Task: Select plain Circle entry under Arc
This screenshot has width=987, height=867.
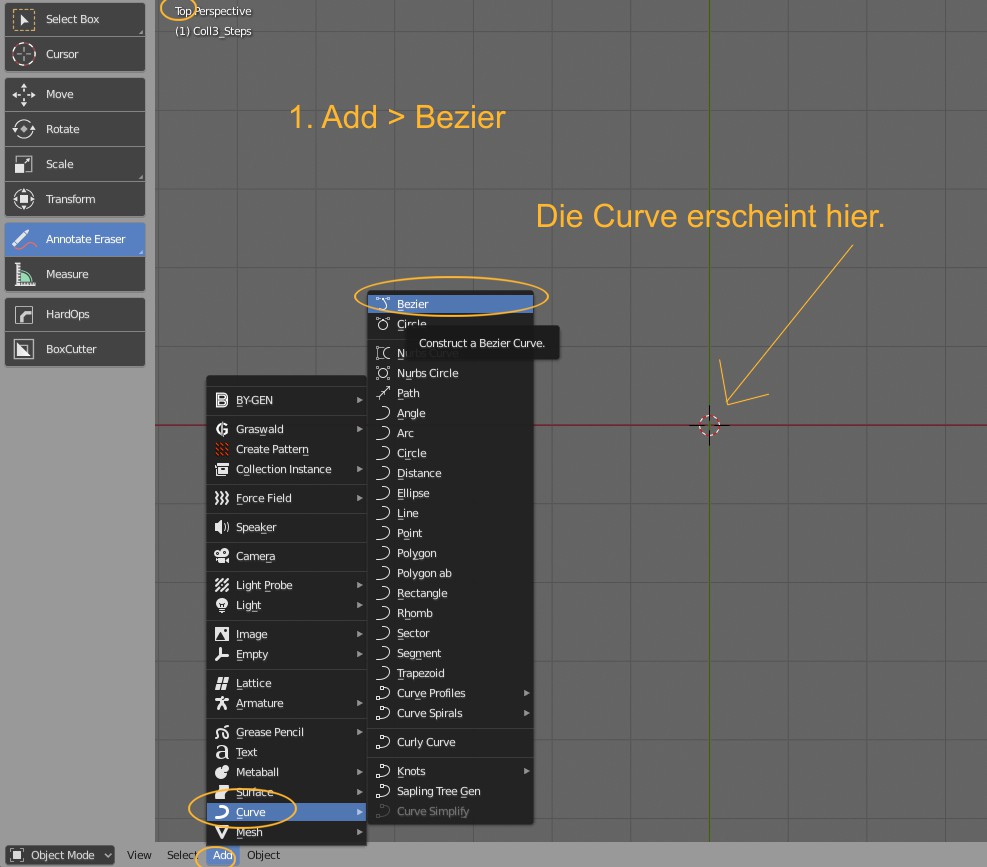Action: [450, 453]
